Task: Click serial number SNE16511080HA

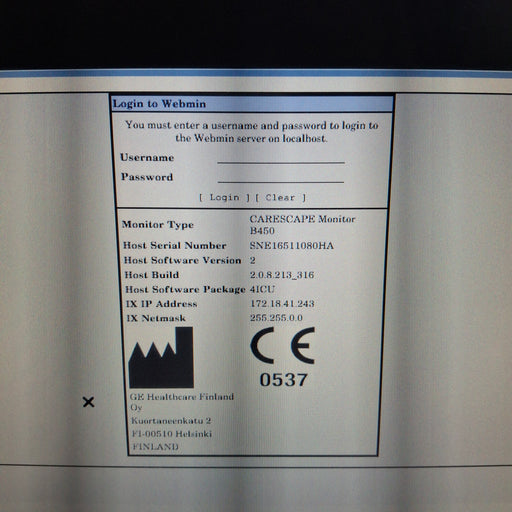Action: pyautogui.click(x=292, y=246)
